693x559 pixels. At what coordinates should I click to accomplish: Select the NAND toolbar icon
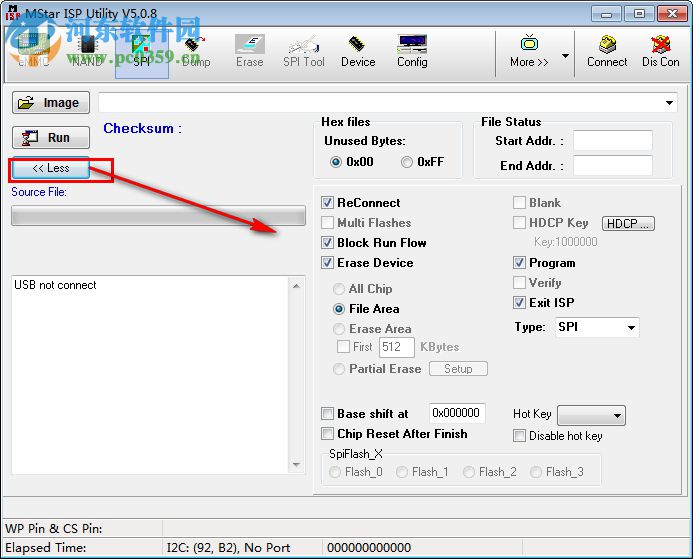88,52
